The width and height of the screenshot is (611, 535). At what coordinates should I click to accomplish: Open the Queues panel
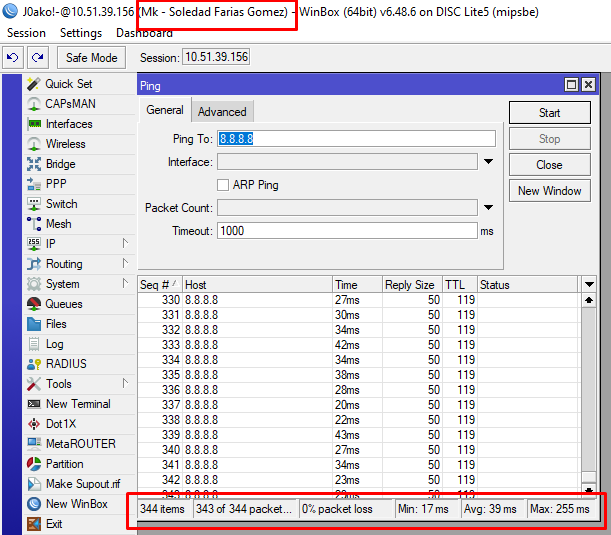point(34,304)
